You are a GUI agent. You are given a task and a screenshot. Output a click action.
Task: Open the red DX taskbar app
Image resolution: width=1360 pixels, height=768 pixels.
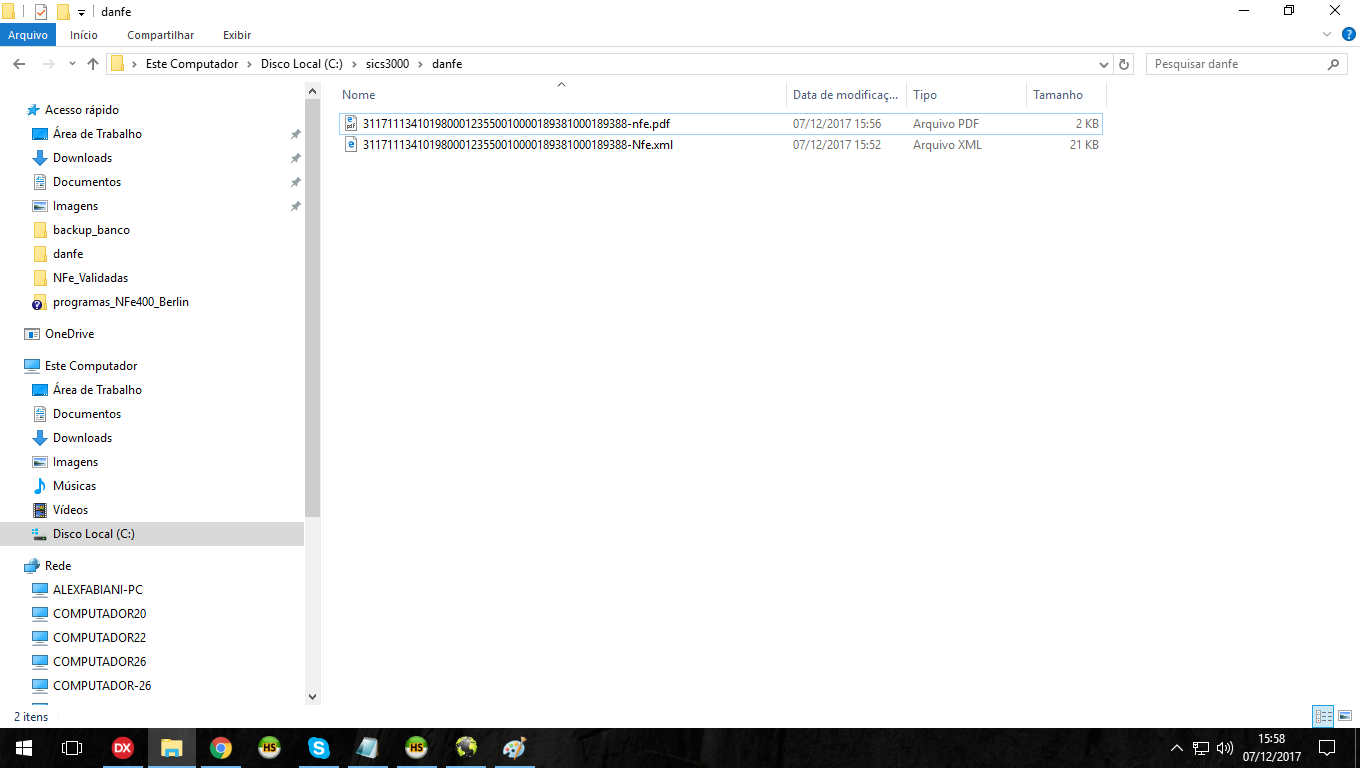122,748
